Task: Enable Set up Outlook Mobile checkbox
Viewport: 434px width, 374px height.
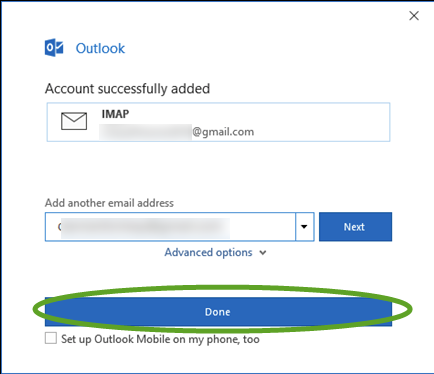Action: pos(51,338)
